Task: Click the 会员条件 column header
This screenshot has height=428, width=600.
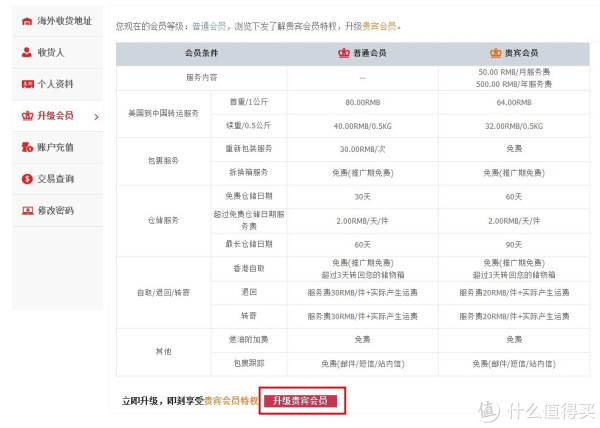Action: [201, 53]
